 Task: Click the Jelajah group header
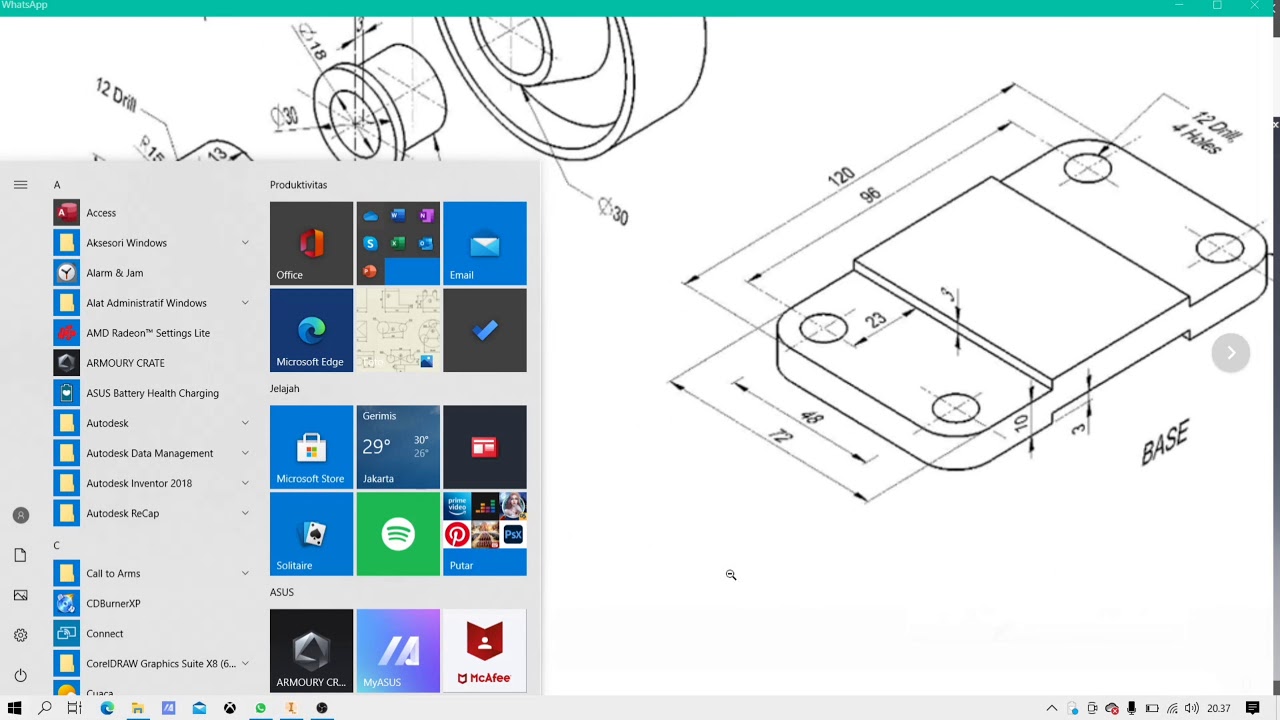point(284,388)
